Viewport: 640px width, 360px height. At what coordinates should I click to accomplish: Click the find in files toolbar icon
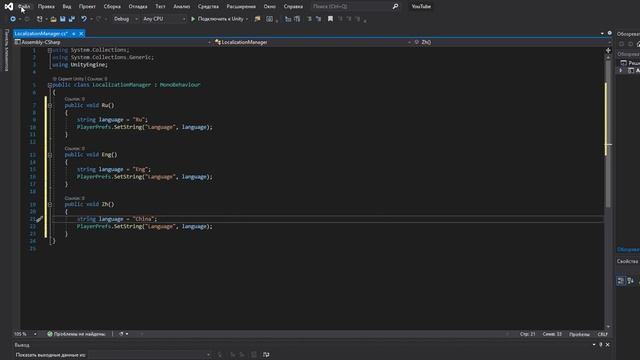(258, 19)
